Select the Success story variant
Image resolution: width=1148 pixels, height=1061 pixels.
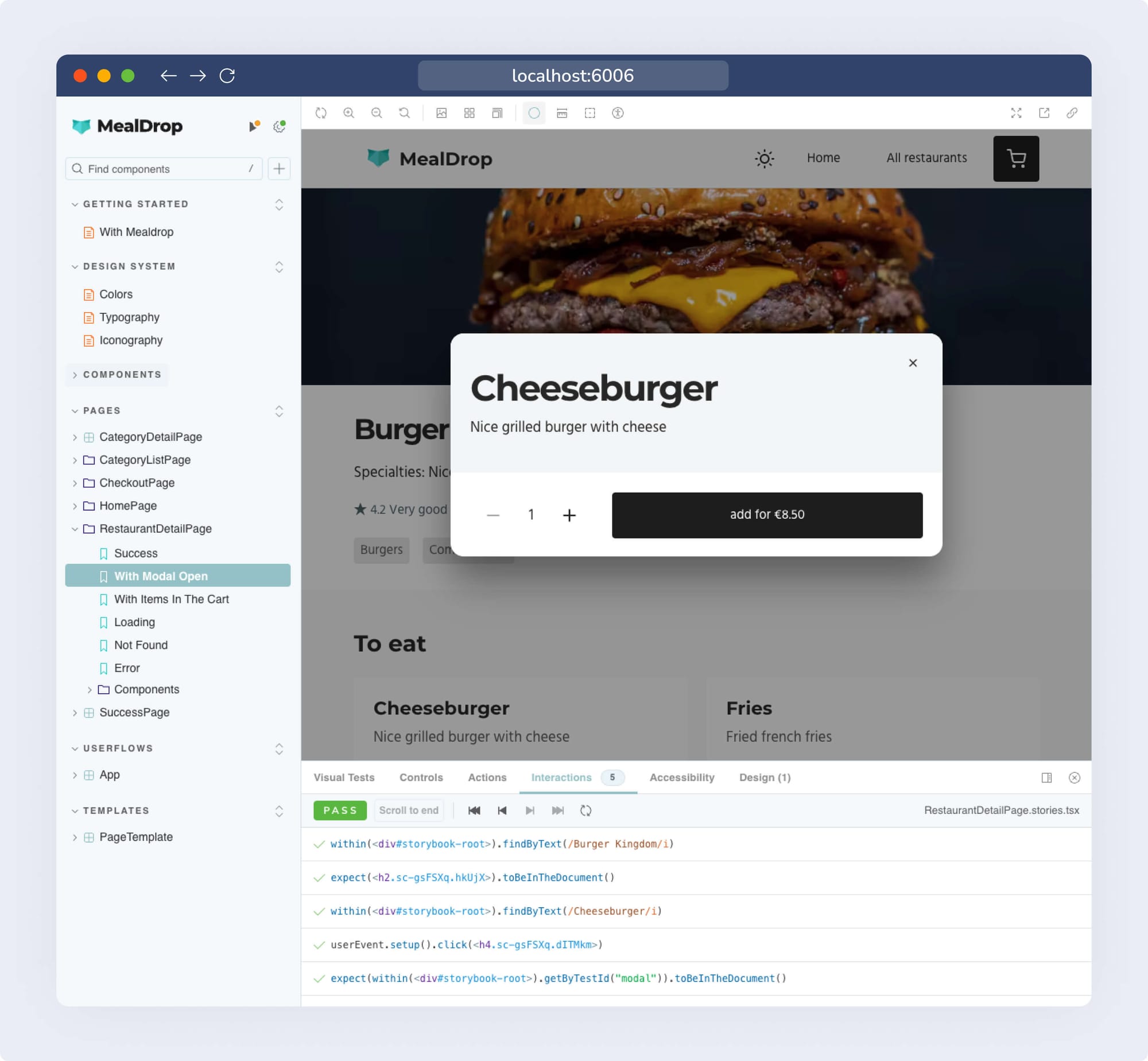pyautogui.click(x=135, y=553)
